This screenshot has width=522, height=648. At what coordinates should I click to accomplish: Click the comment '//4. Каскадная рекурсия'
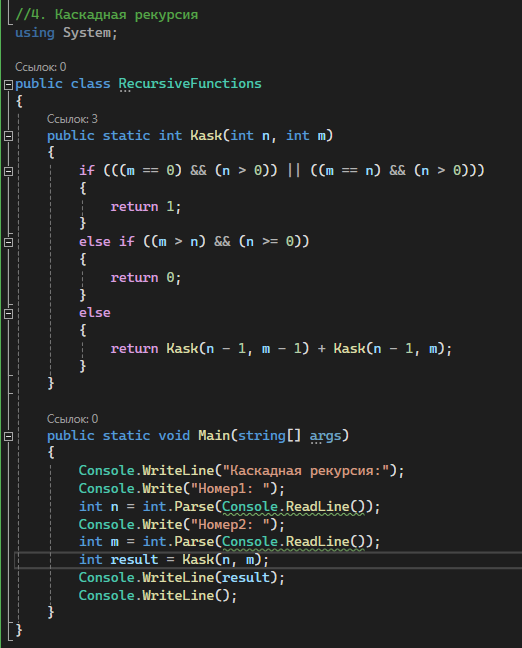(107, 15)
